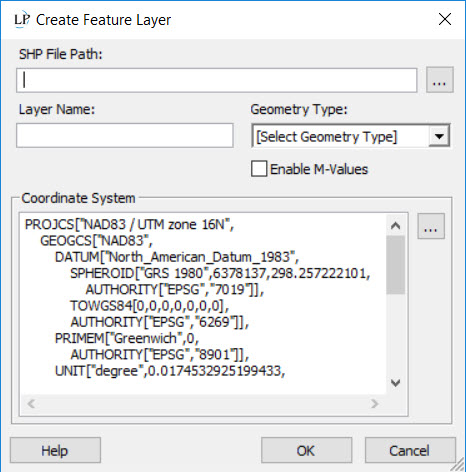
Task: Click the DATUM["North_American_Datum_1983" line
Action: [177, 257]
